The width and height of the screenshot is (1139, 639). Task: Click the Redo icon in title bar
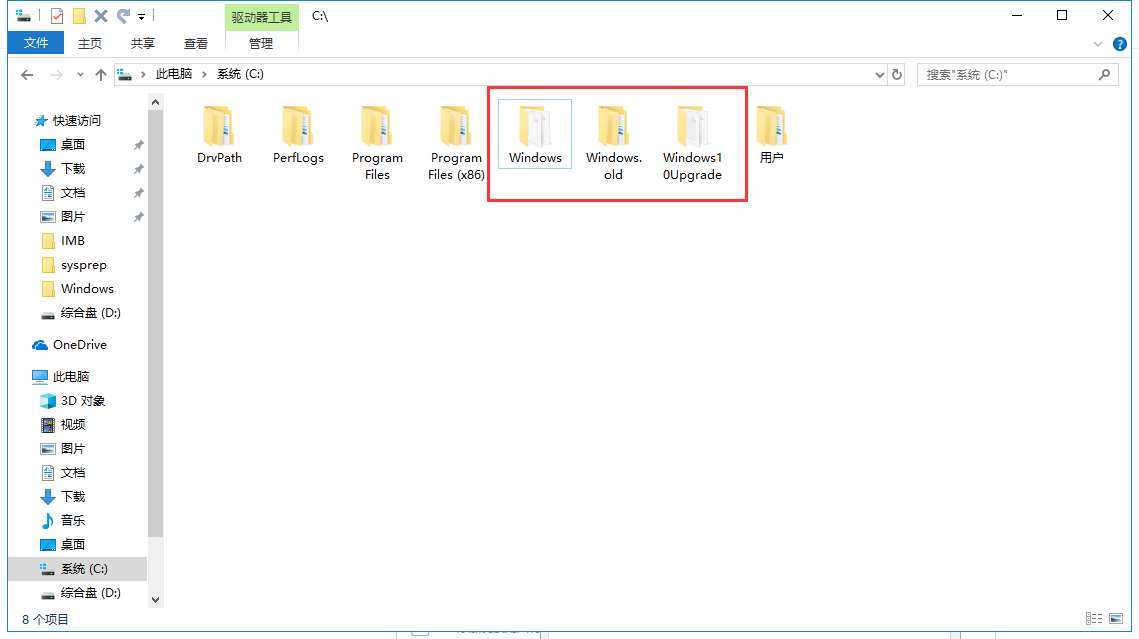(123, 16)
